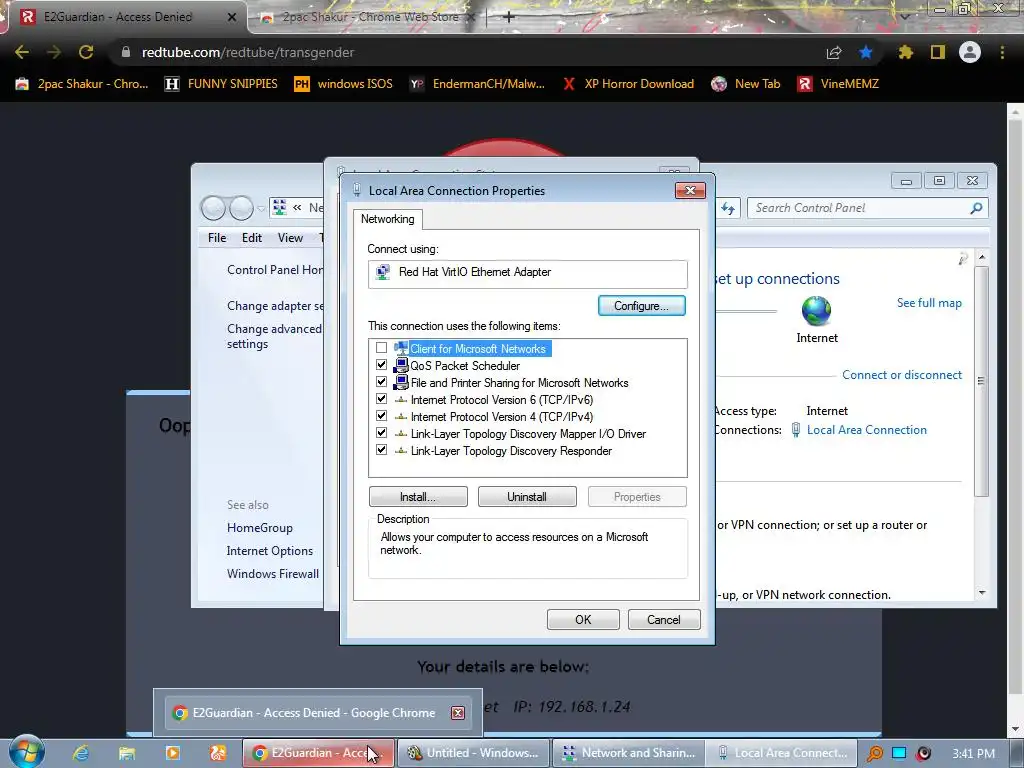Click the search magnifier icon in Control Panel
This screenshot has height=768, width=1024.
976,208
